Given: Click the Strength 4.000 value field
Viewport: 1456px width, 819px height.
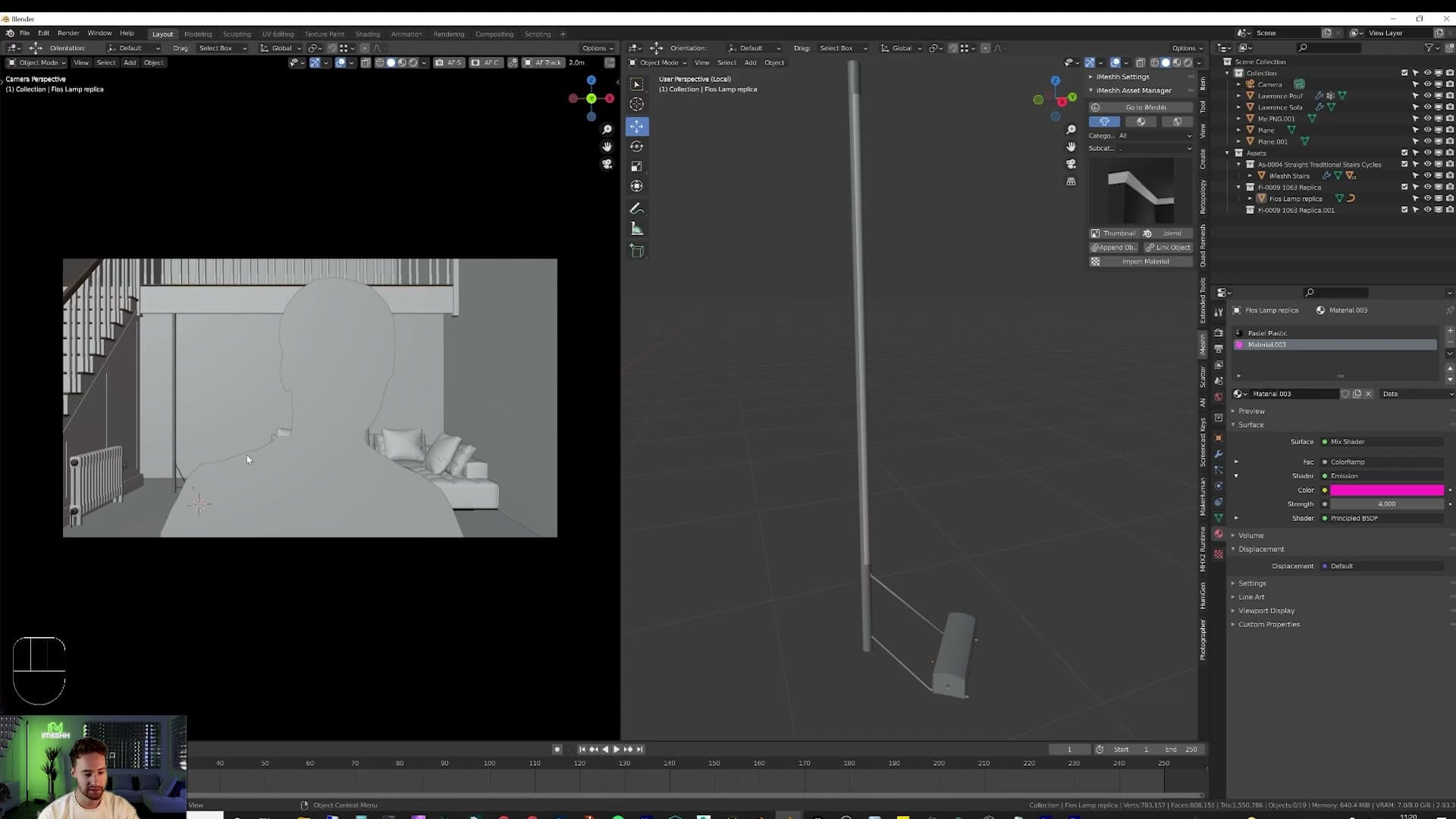Looking at the screenshot, I should click(1387, 504).
